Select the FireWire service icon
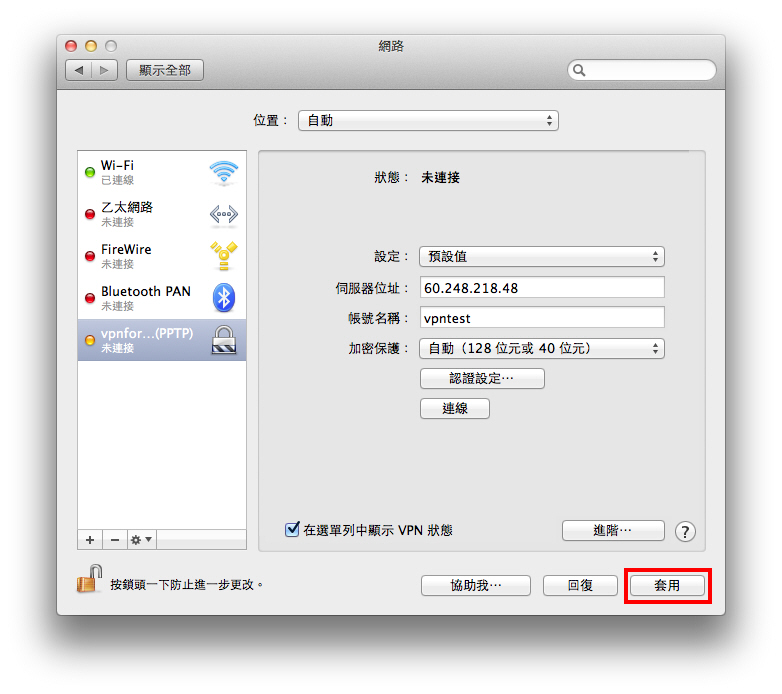The height and width of the screenshot is (694, 782). pos(223,256)
